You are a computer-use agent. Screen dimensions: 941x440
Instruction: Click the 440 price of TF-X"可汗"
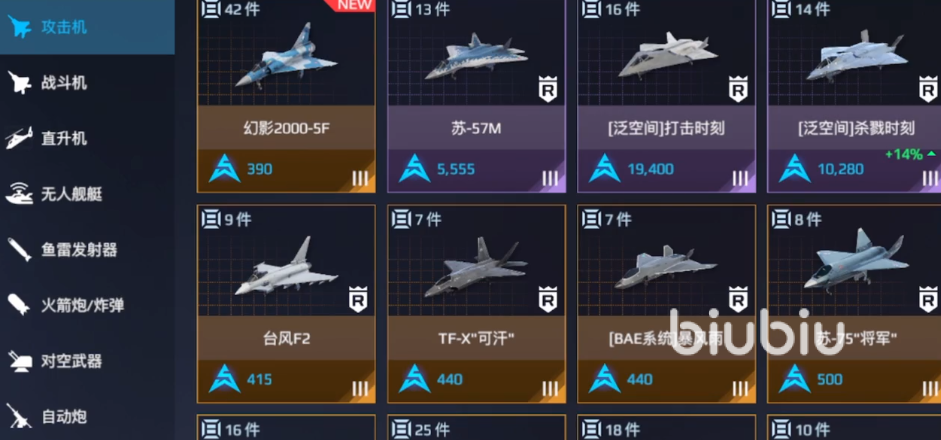pyautogui.click(x=449, y=379)
